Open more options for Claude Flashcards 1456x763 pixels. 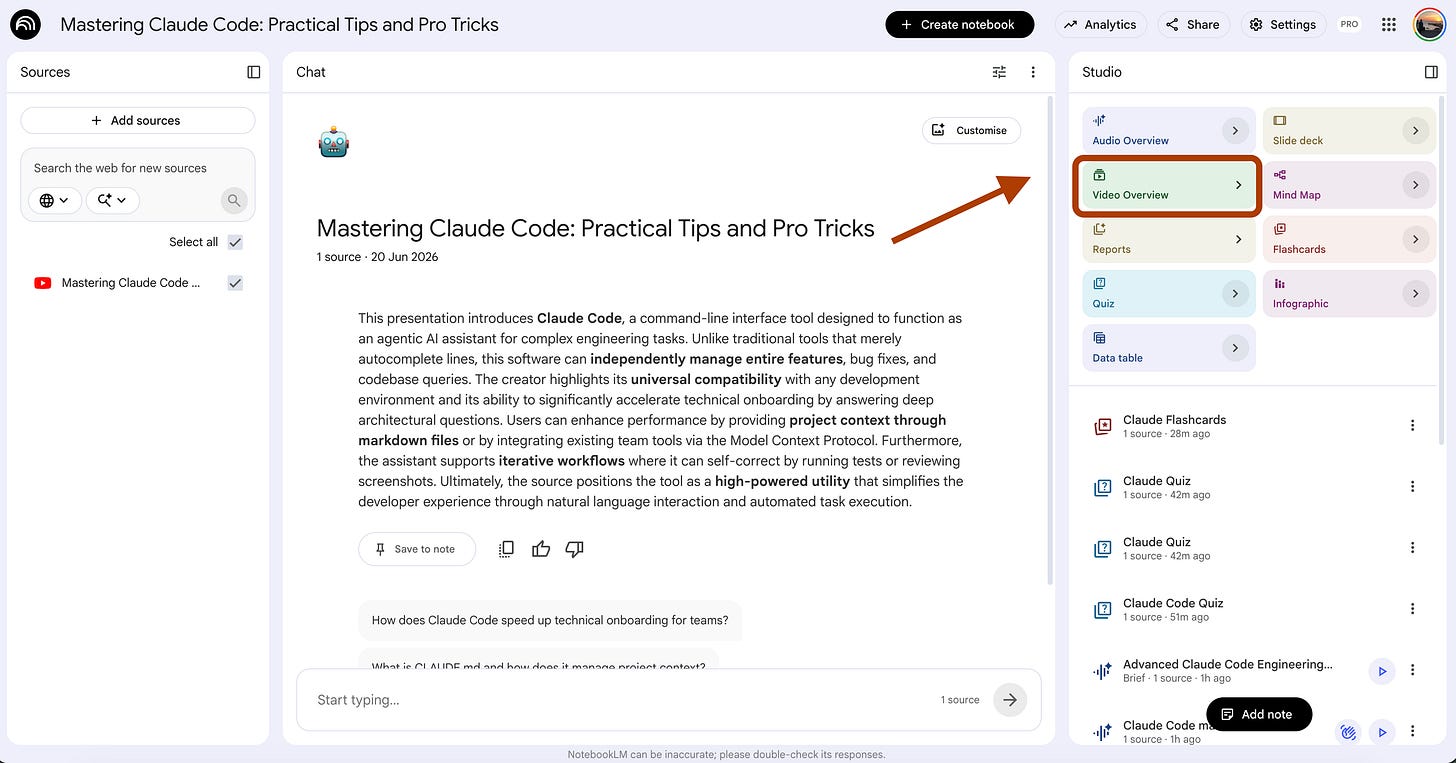(1413, 426)
